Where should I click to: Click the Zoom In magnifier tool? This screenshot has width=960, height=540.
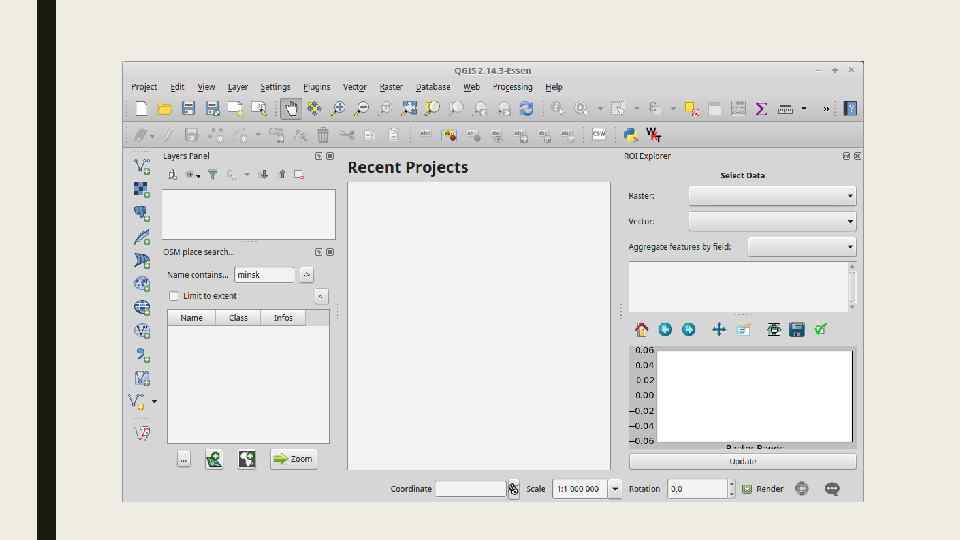coord(338,109)
